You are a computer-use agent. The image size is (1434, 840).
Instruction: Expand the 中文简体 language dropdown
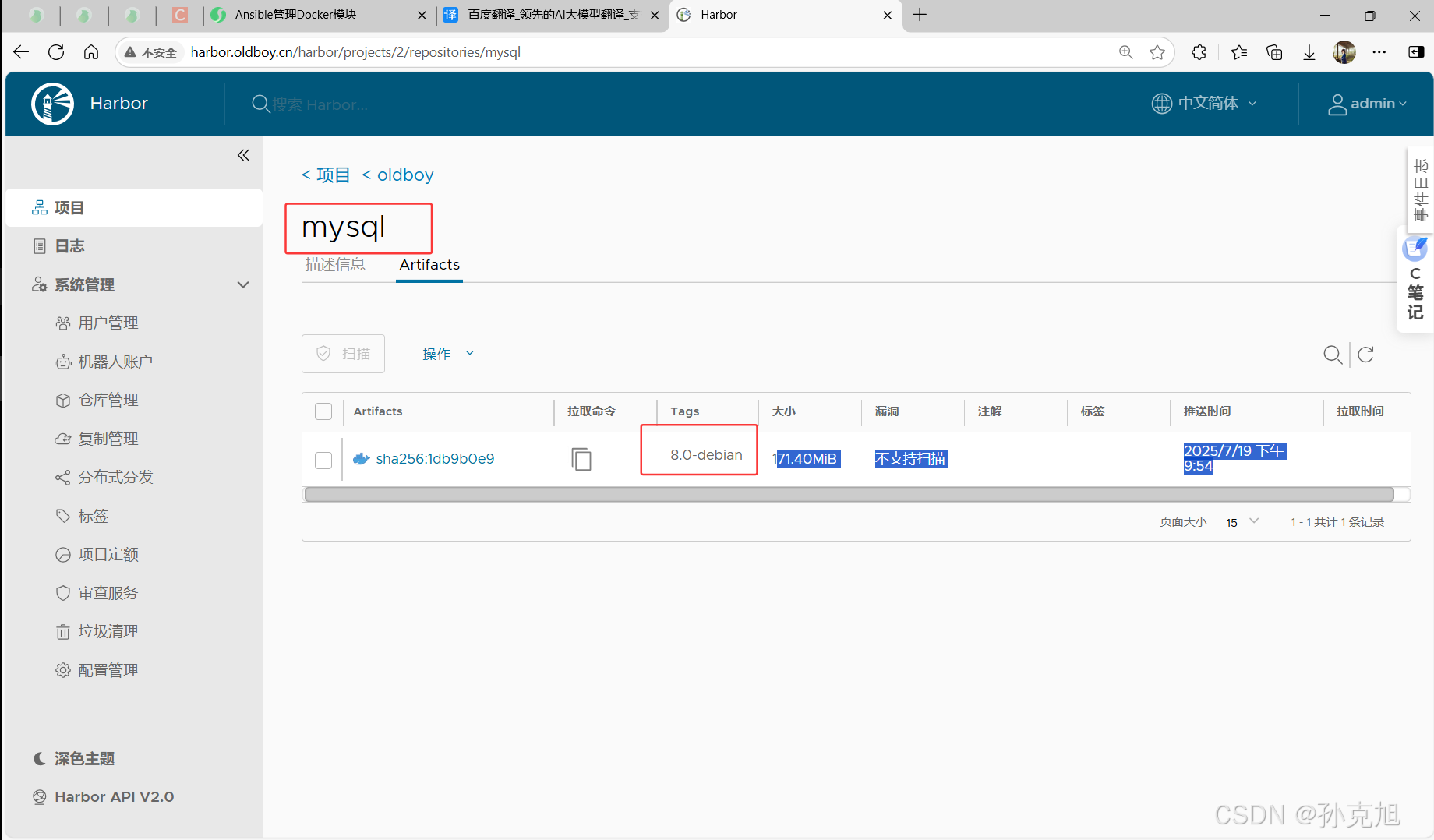click(1204, 104)
